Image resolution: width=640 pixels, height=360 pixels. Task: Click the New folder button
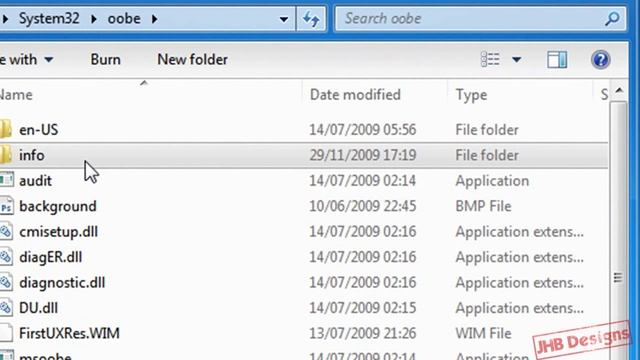point(192,60)
